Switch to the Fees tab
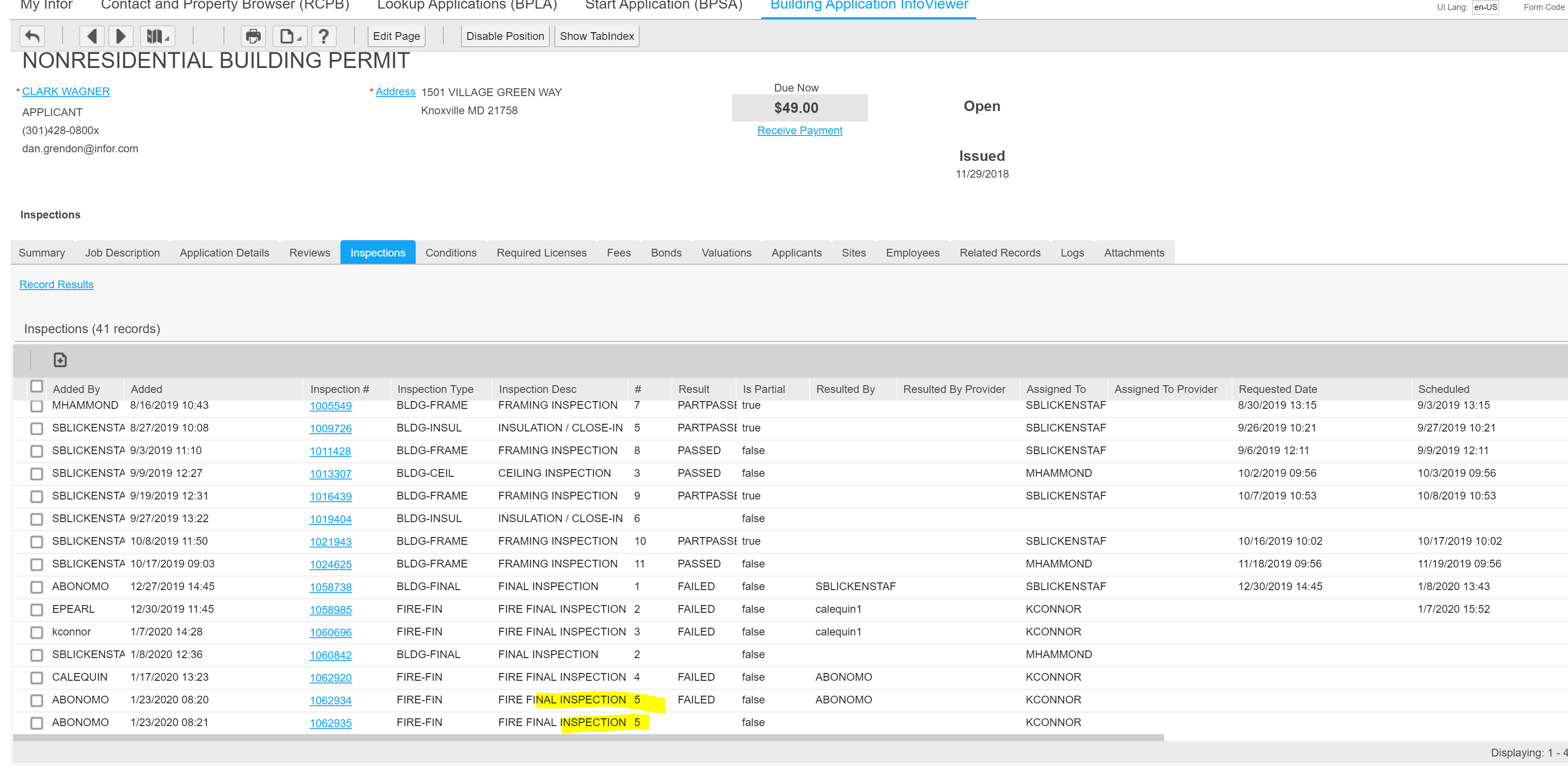Image resolution: width=1568 pixels, height=775 pixels. [618, 252]
